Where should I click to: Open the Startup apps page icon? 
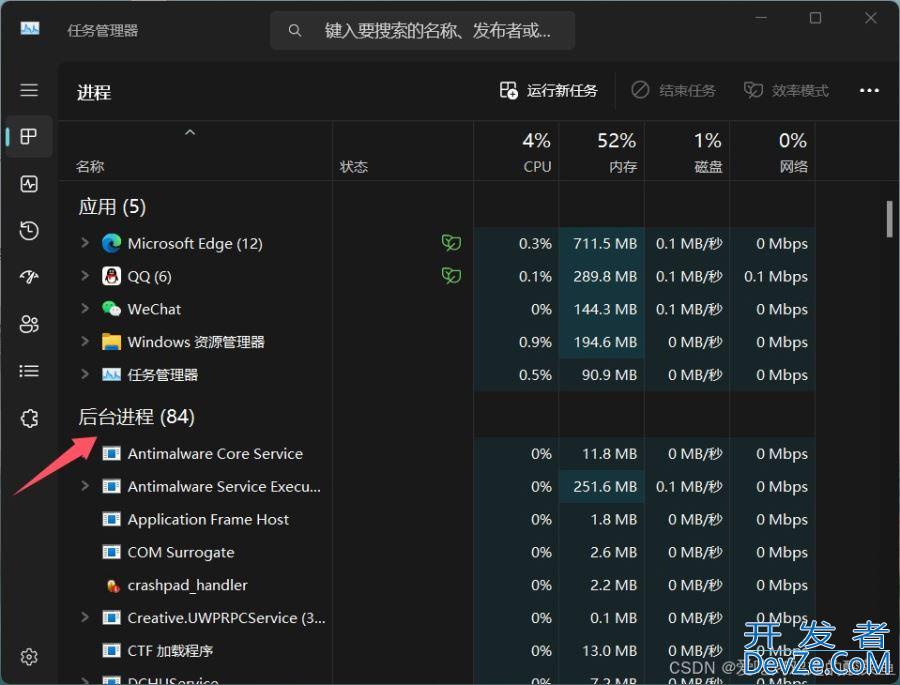point(29,278)
